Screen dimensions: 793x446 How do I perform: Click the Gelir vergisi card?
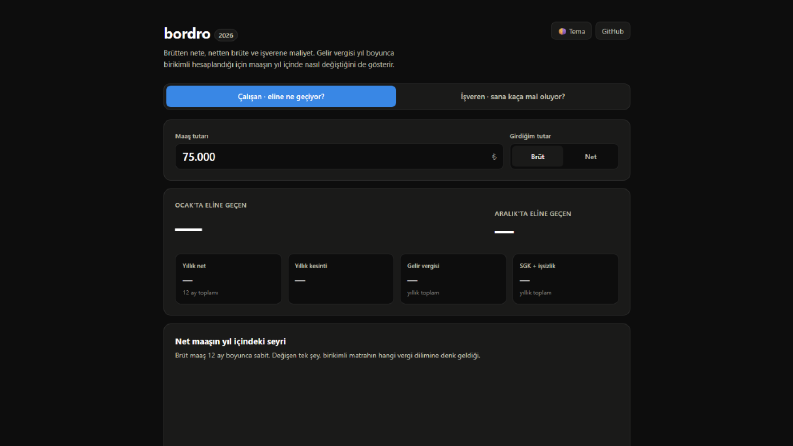click(x=453, y=279)
